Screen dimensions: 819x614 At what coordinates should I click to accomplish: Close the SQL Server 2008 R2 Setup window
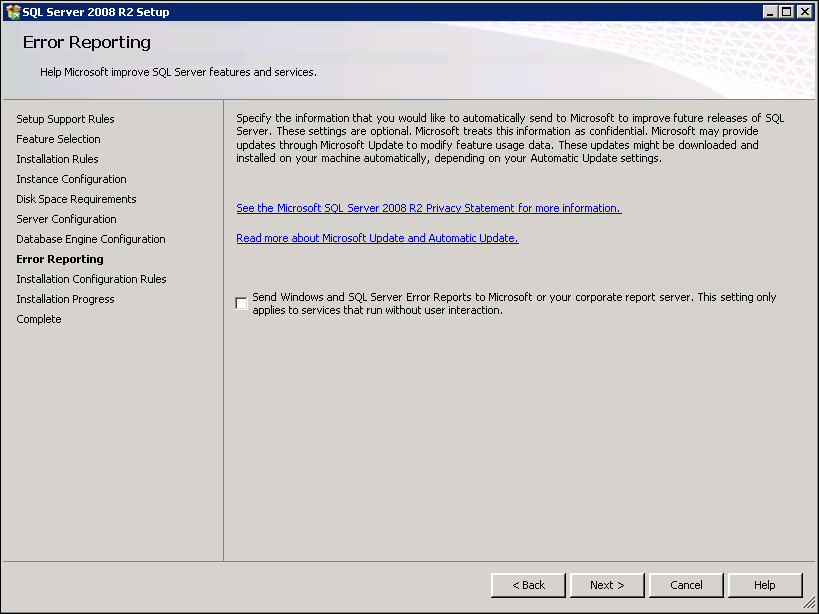805,11
